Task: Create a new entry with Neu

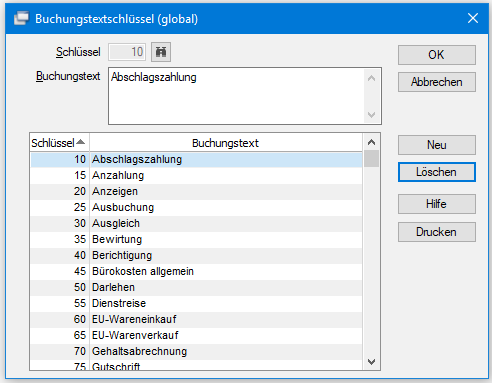Action: (437, 145)
